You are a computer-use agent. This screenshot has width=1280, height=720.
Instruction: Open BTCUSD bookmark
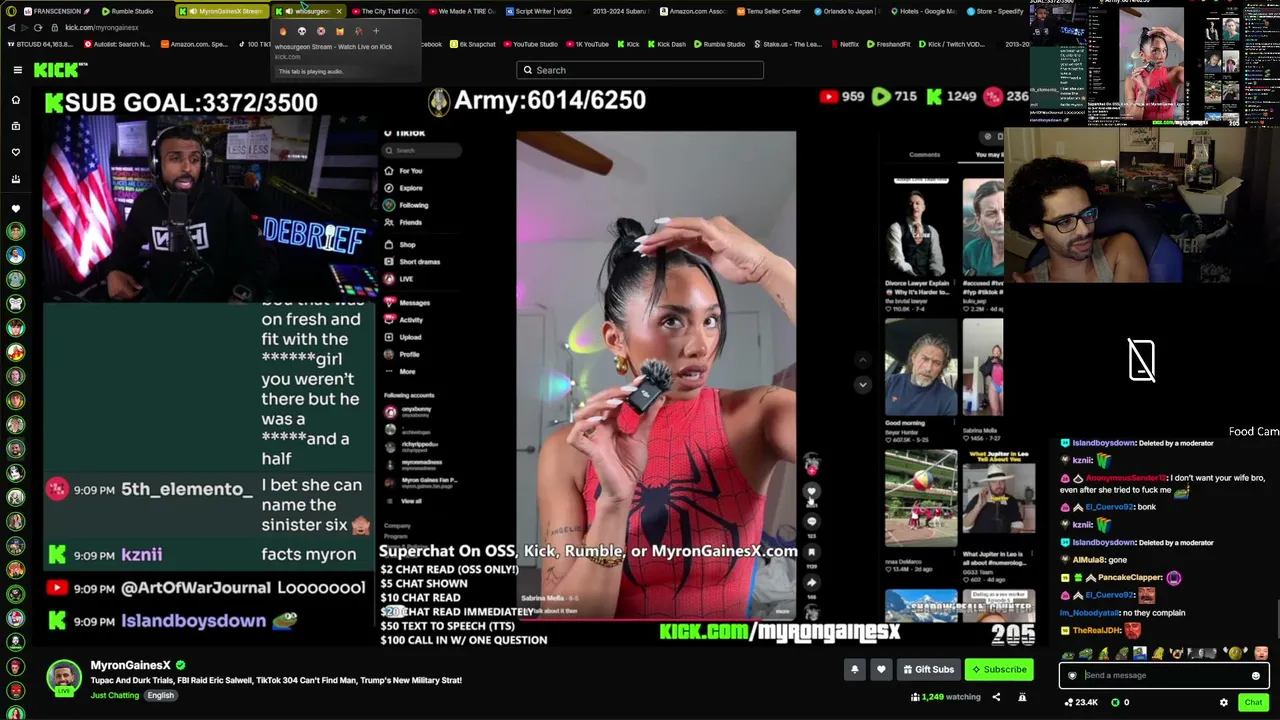39,44
